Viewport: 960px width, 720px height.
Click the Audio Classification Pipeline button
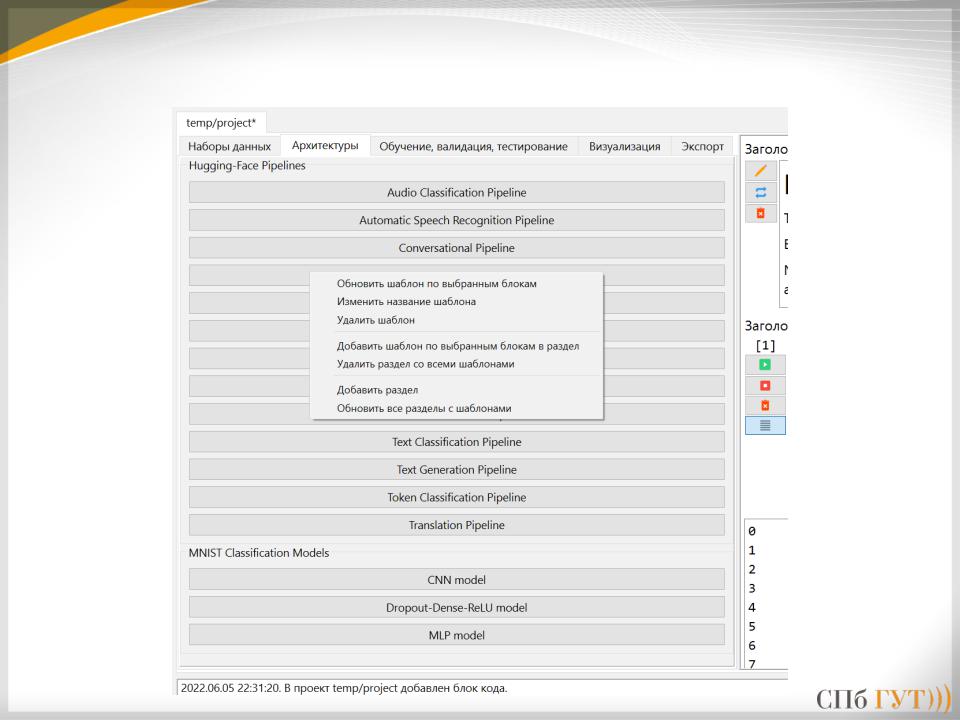click(457, 192)
